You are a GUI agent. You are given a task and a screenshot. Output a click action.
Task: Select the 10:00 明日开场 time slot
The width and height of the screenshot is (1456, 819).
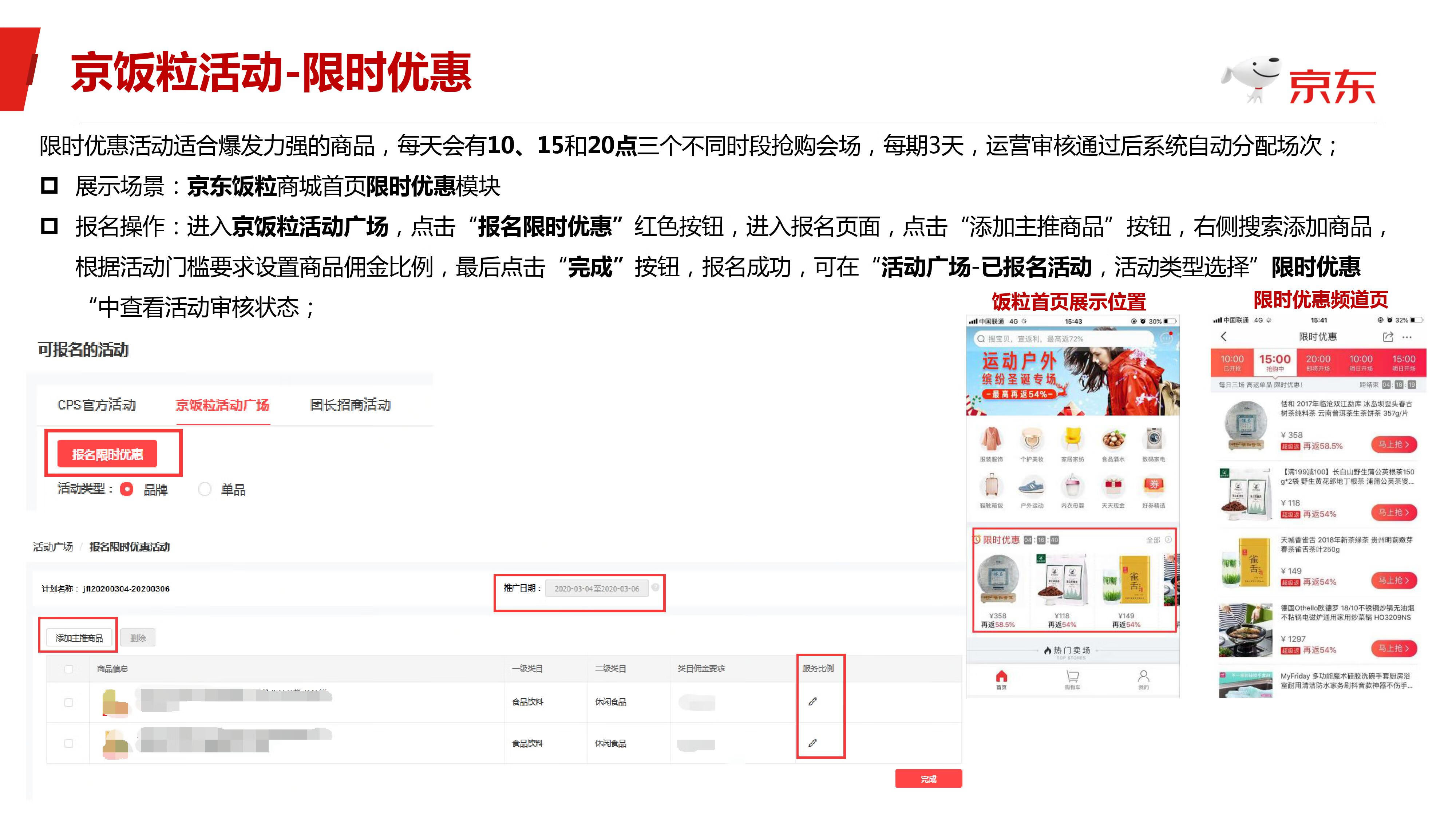[1361, 363]
